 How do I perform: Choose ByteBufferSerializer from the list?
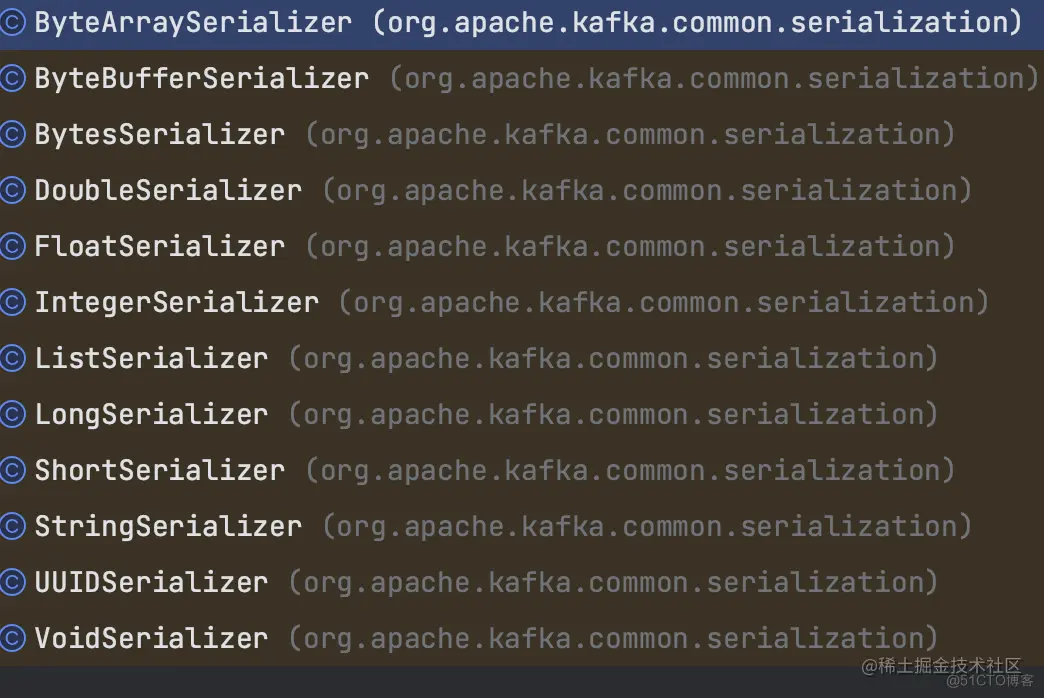[x=522, y=79]
